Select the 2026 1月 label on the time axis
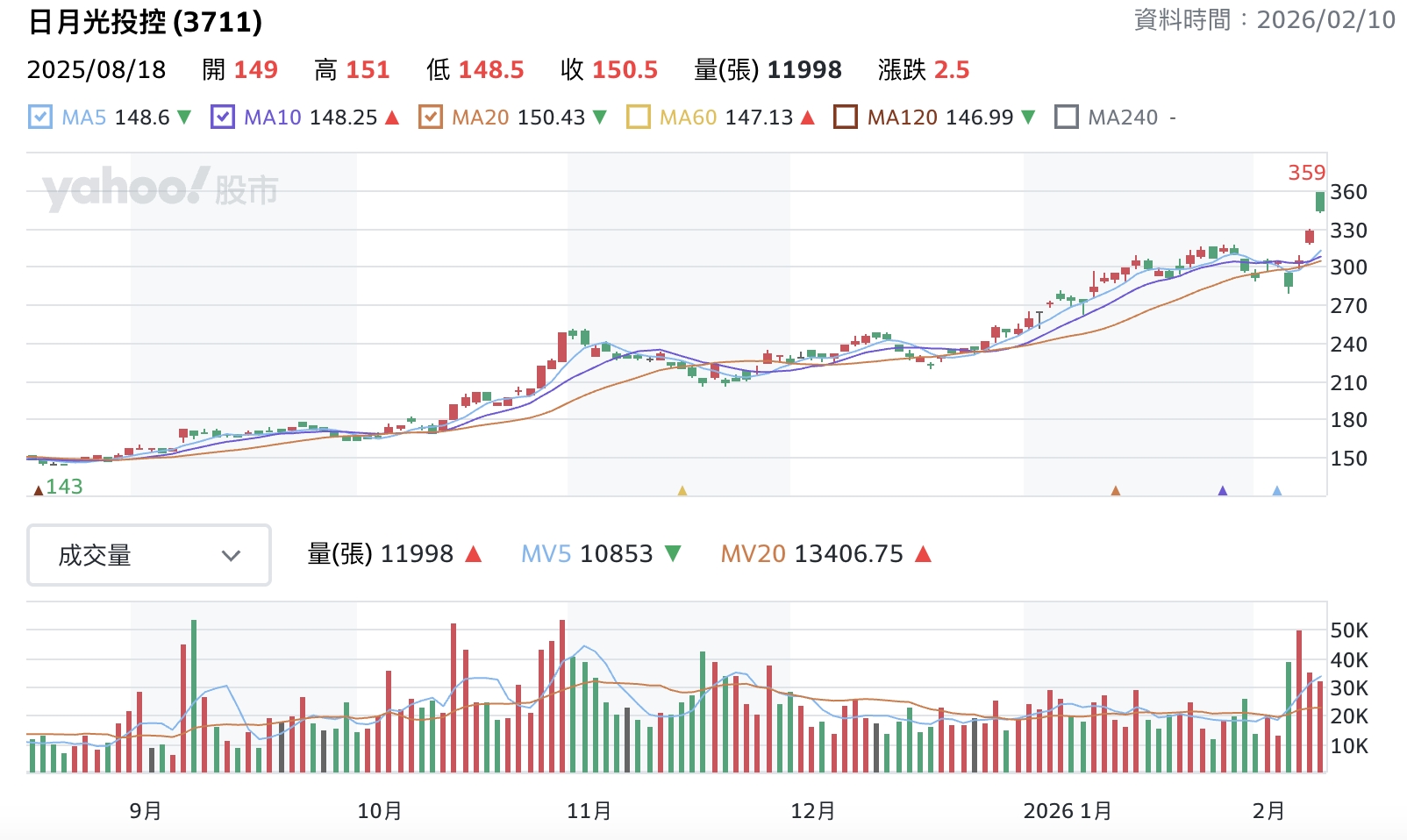 [1068, 811]
